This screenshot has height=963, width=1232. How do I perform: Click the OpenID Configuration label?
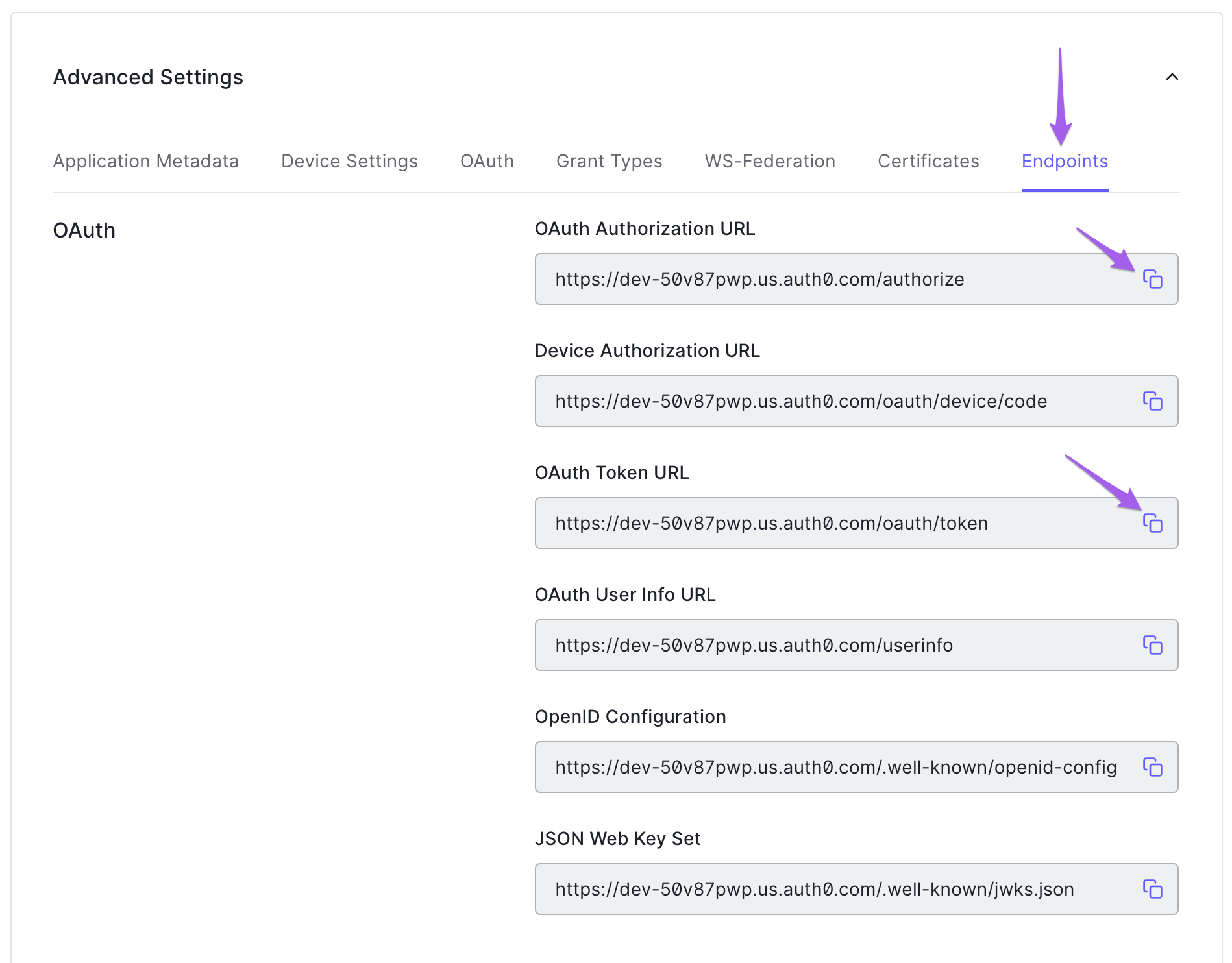coord(630,716)
